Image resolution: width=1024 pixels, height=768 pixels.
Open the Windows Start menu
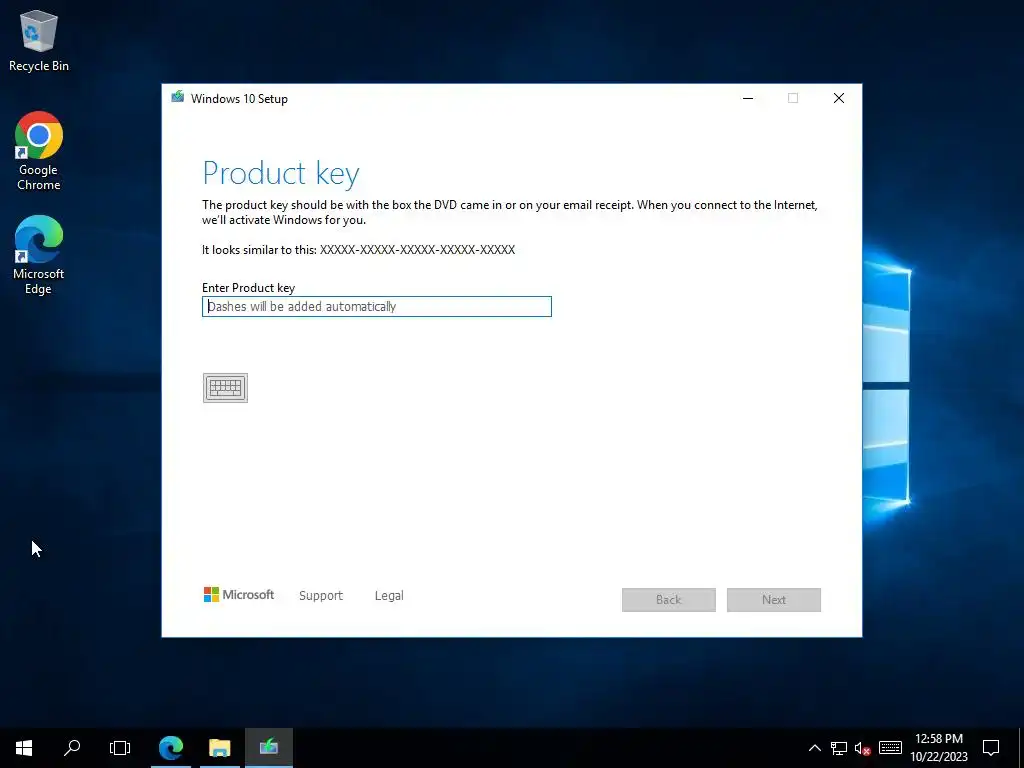tap(24, 748)
